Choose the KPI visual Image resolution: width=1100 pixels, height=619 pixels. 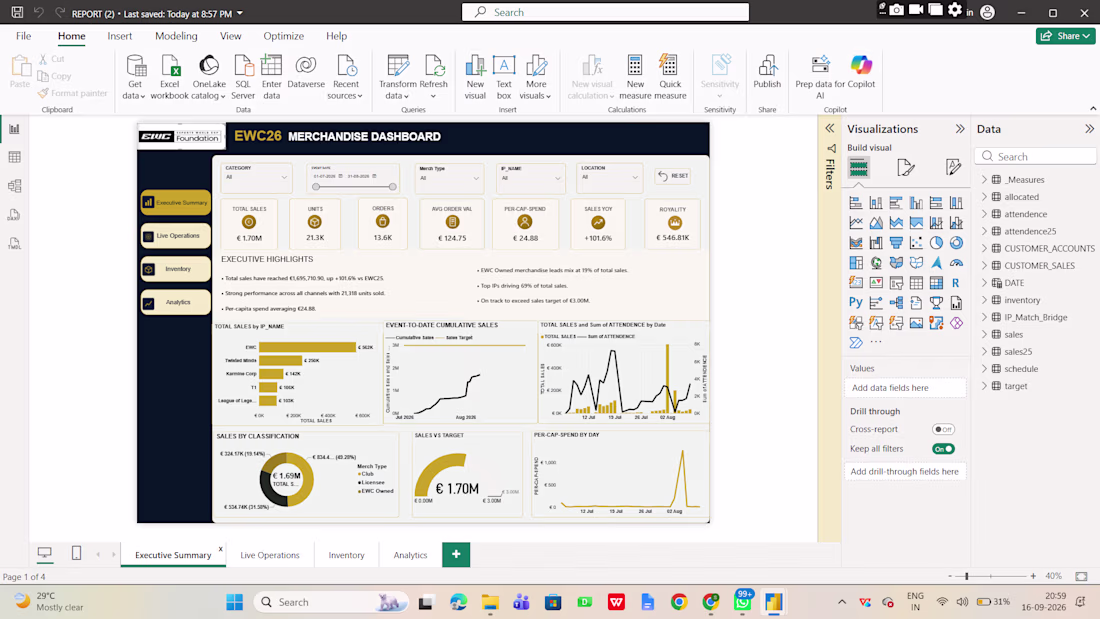coord(876,283)
